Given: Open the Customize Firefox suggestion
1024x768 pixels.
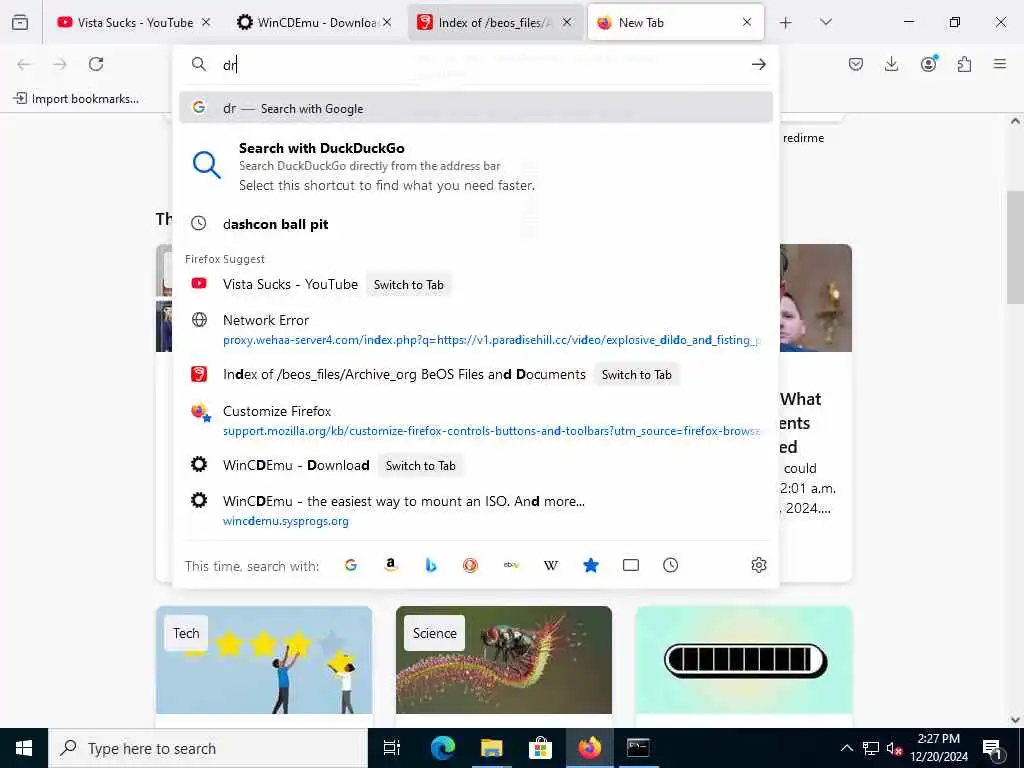Looking at the screenshot, I should click(475, 421).
